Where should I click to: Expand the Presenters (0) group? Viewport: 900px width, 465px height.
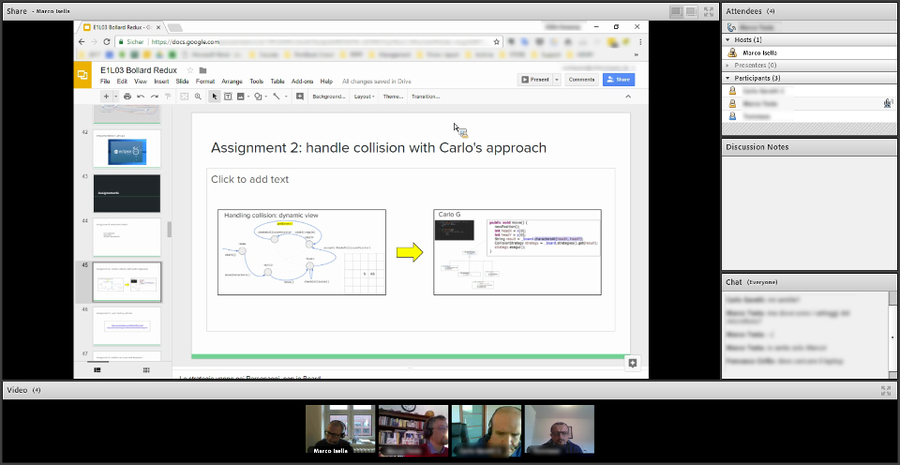pos(728,65)
